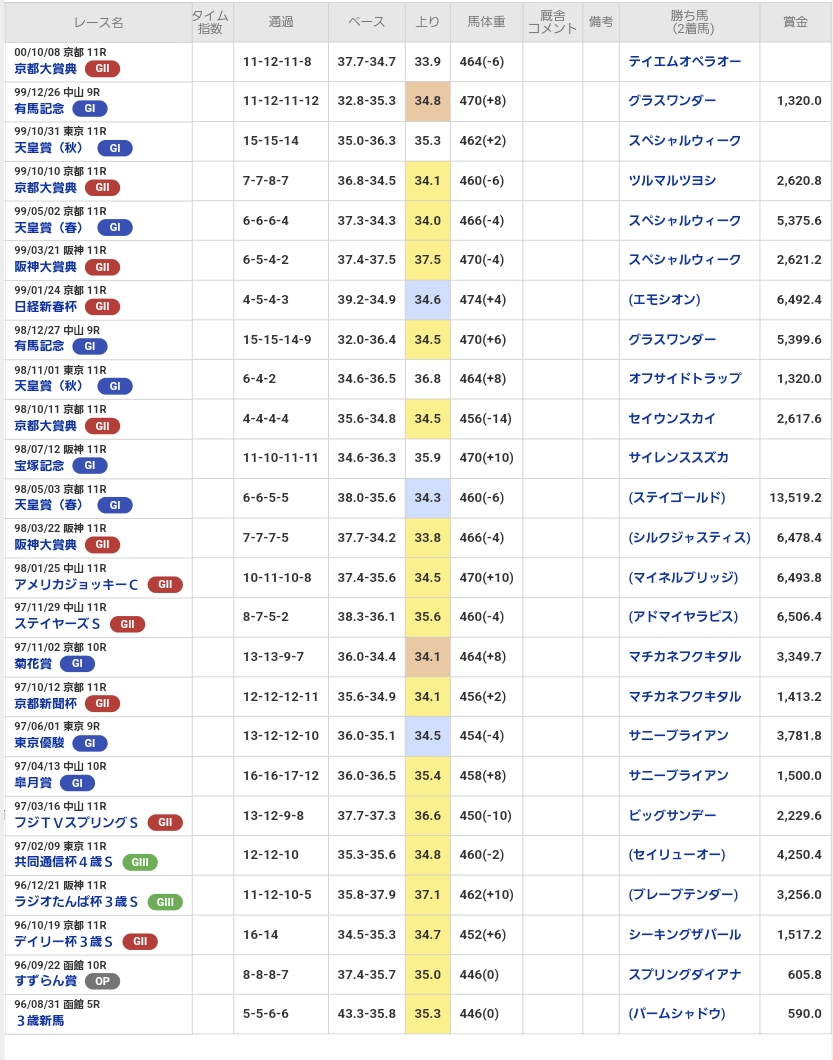Click the レース名 column header
Image resolution: width=833 pixels, height=1060 pixels.
pyautogui.click(x=98, y=21)
